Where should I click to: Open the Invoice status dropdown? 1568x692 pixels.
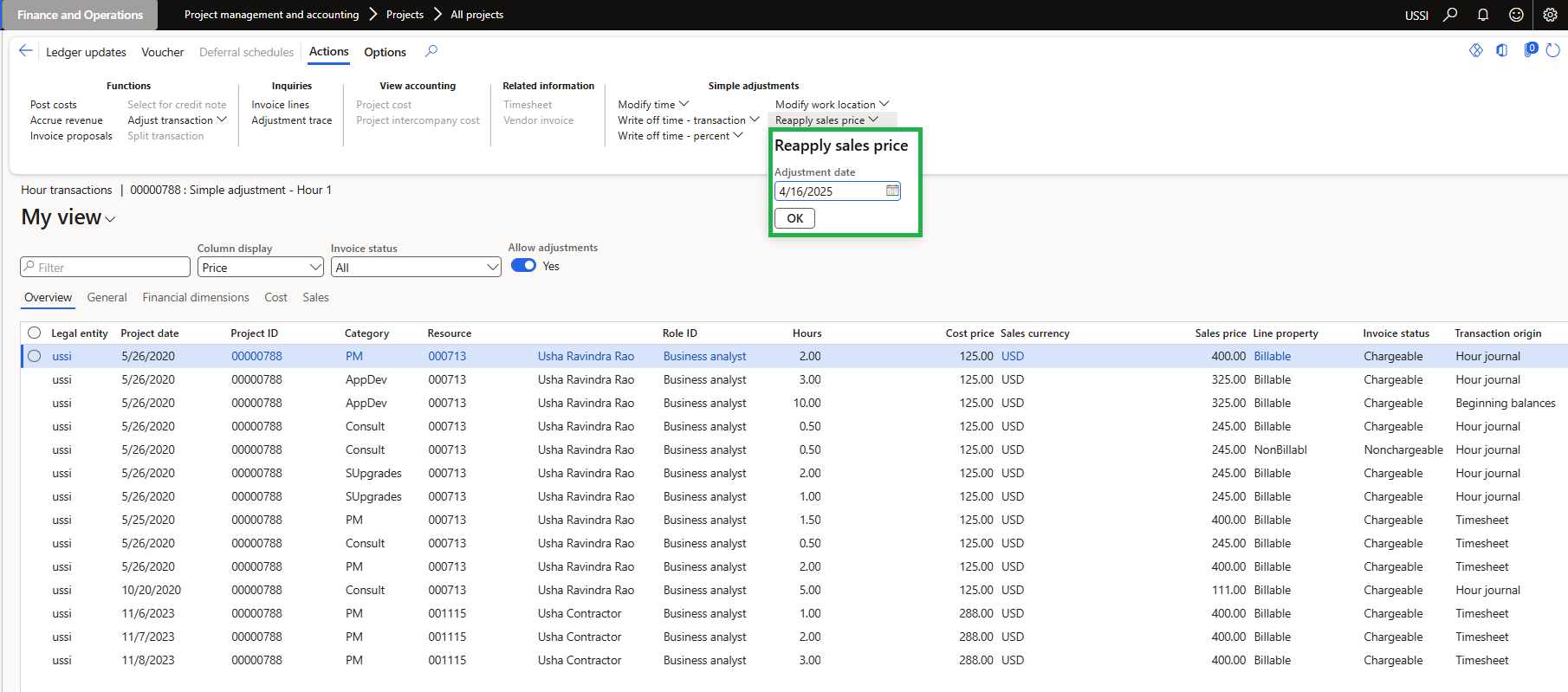[493, 268]
